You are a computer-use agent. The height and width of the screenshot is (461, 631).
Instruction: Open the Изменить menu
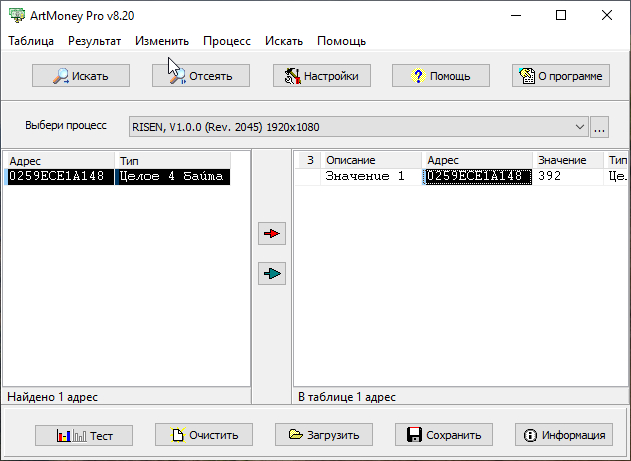[162, 41]
